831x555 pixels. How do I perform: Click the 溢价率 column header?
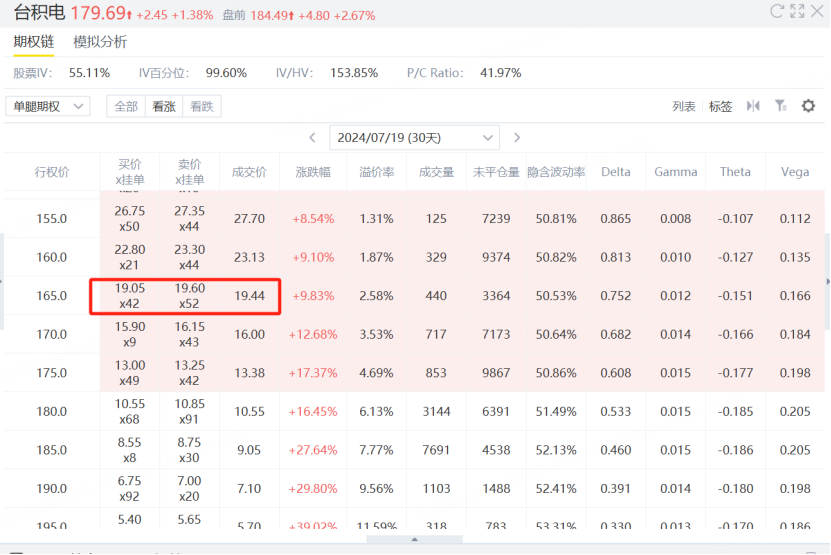(x=376, y=172)
